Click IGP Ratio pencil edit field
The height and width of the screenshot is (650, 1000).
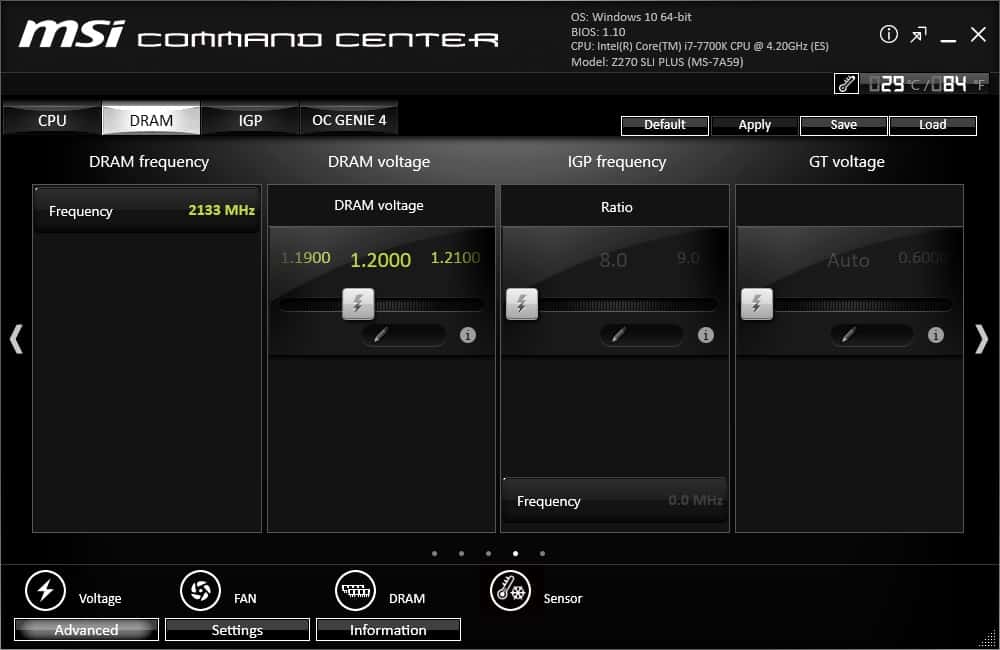pos(641,335)
